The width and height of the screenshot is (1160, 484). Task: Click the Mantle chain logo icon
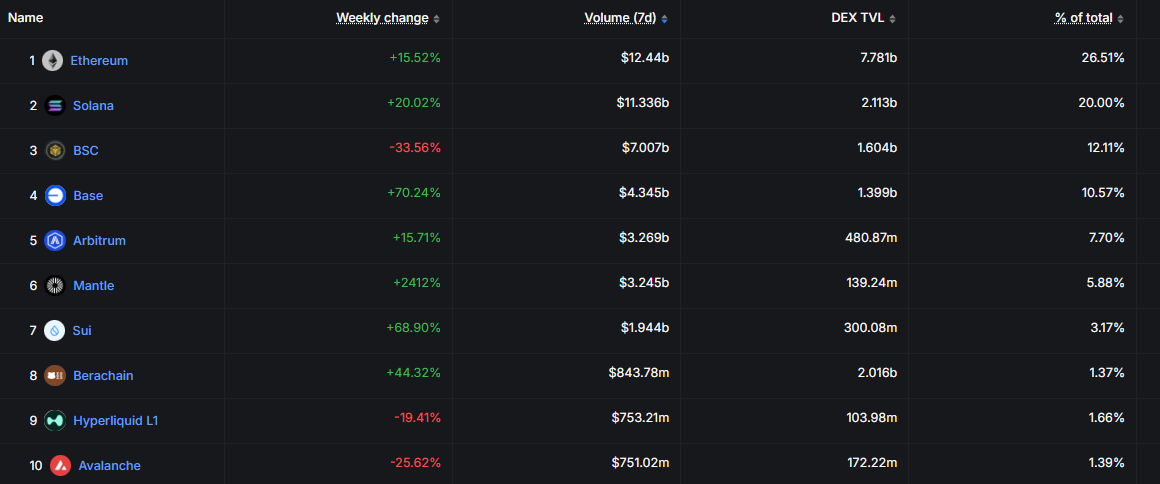click(55, 286)
